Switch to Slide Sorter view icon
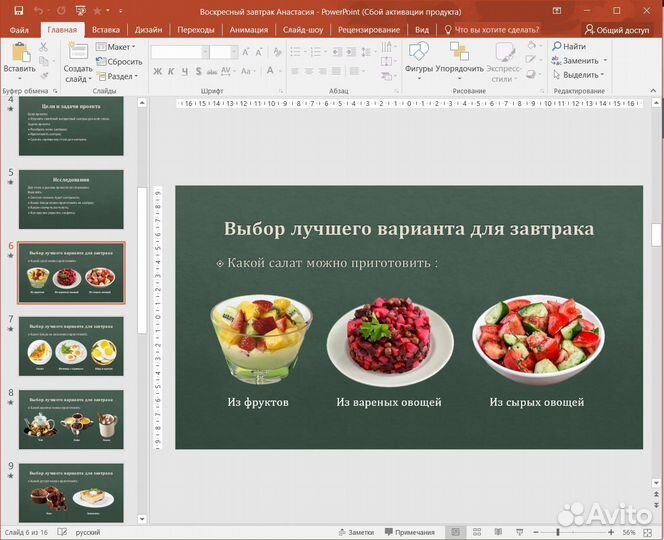 [x=477, y=532]
